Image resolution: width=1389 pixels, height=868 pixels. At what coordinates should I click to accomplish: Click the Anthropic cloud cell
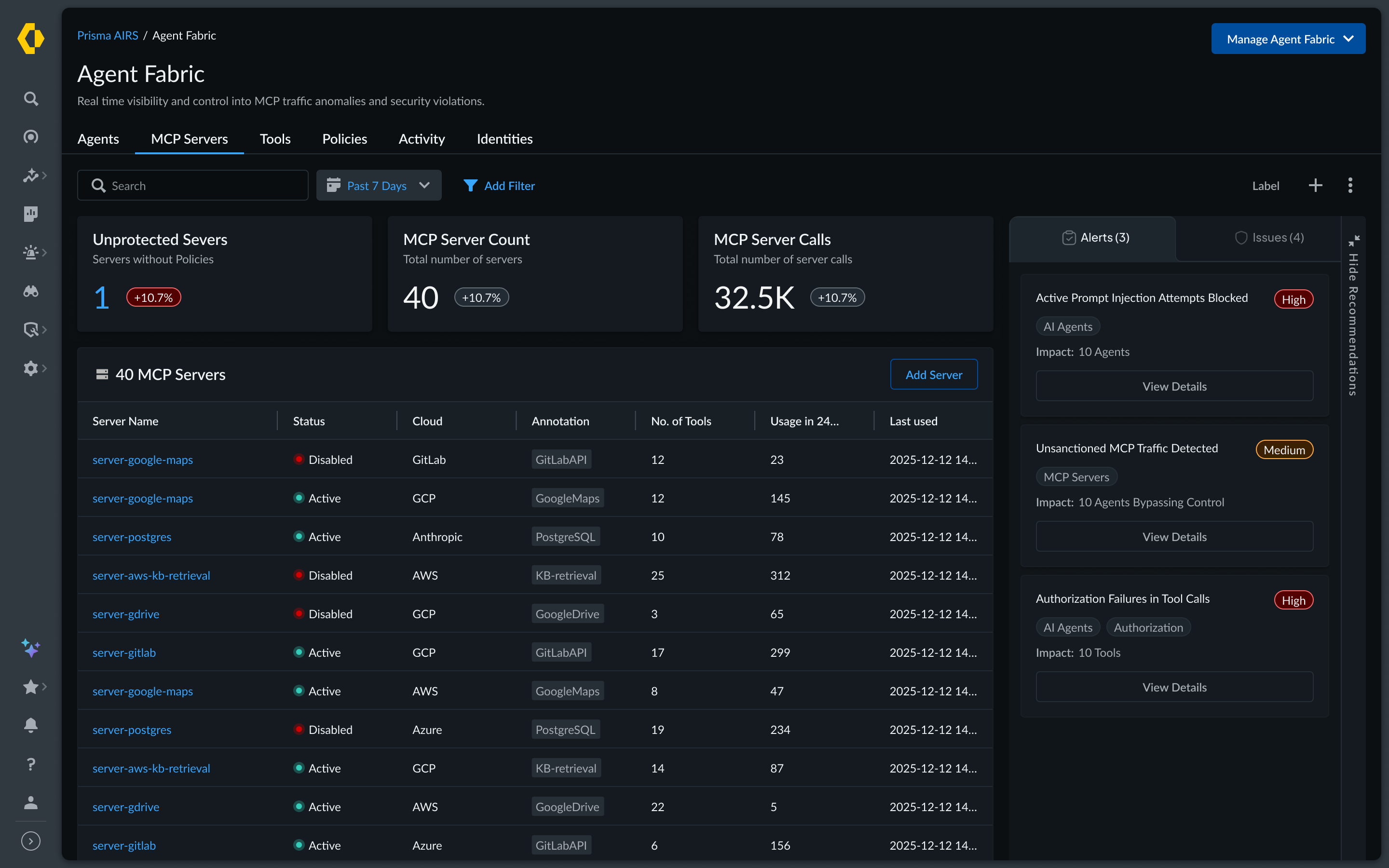point(437,537)
